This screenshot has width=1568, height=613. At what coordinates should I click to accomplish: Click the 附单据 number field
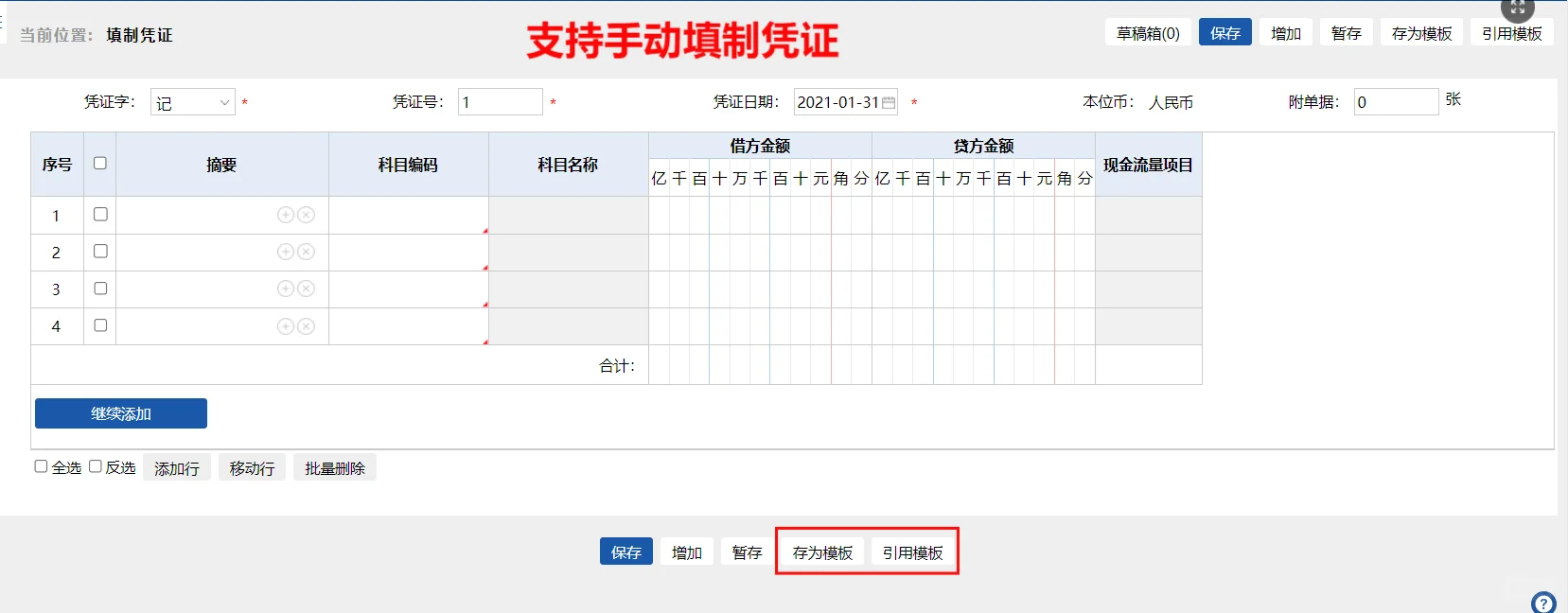(1396, 102)
